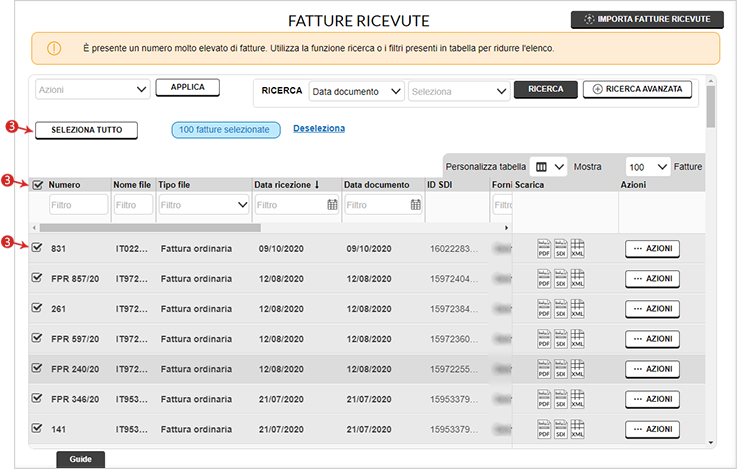Download PDF for invoice FPR 857/20
The image size is (740, 469).
click(544, 278)
